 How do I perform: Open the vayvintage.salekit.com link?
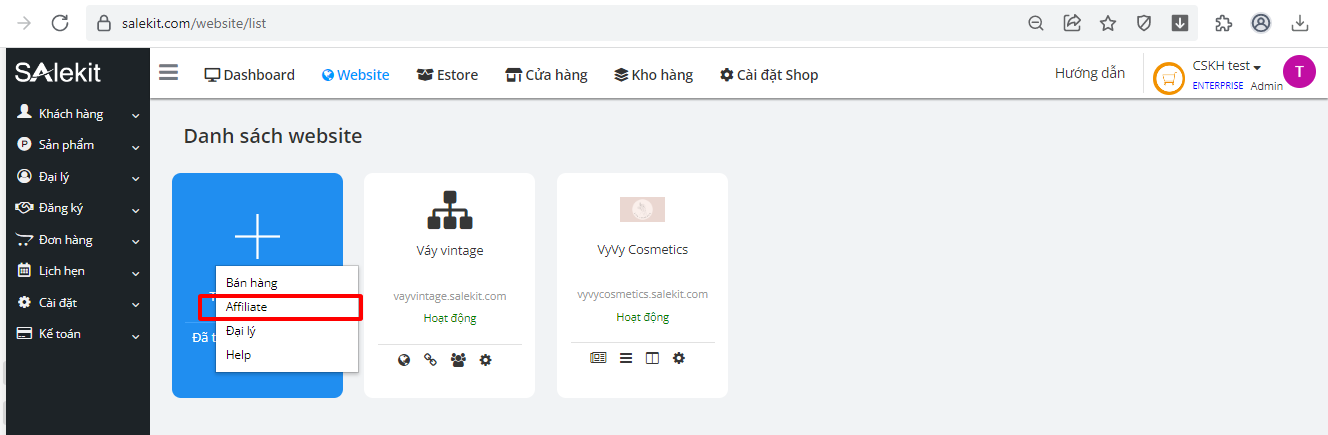pyautogui.click(x=449, y=296)
